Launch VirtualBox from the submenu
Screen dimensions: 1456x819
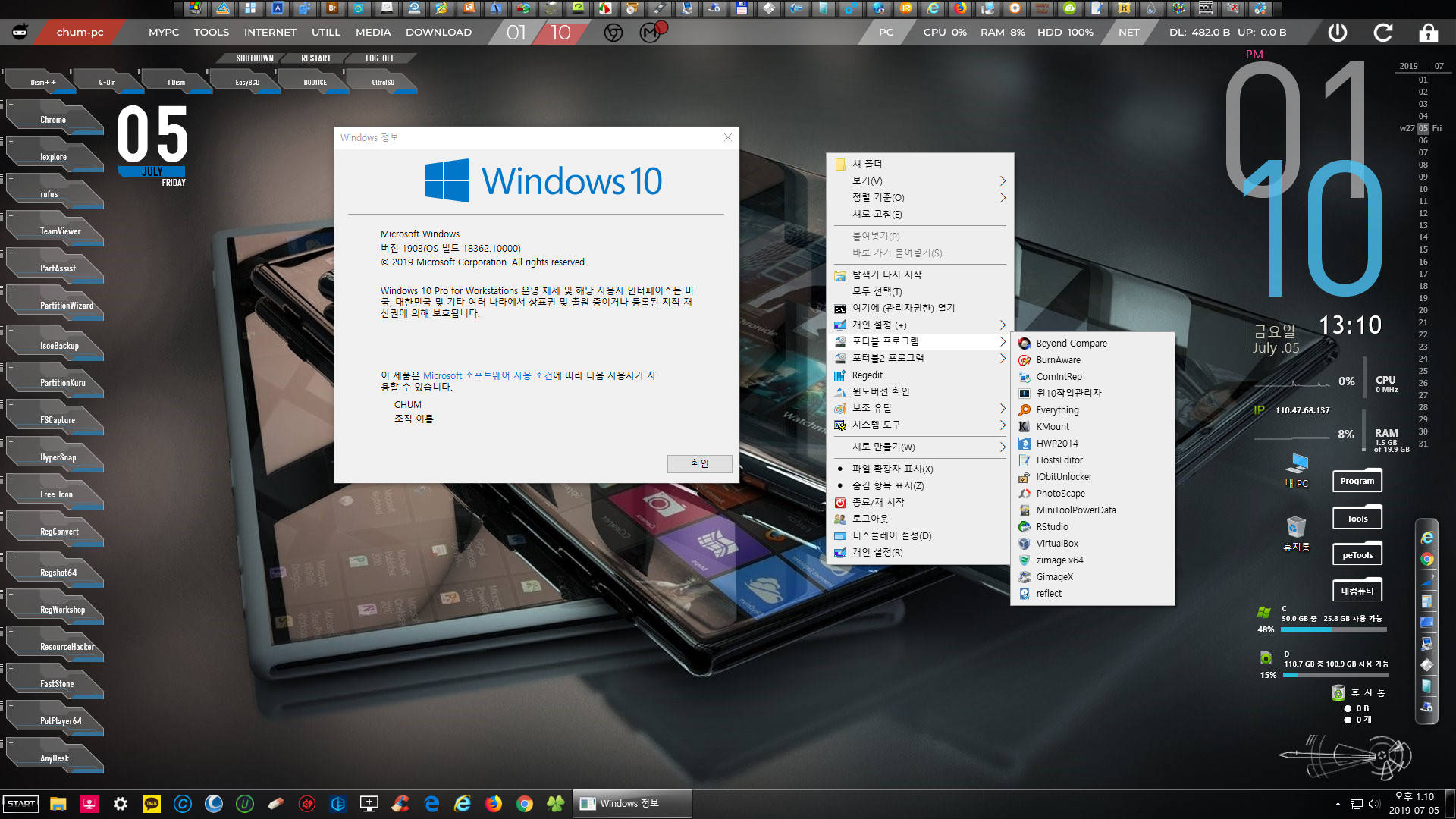(x=1092, y=544)
